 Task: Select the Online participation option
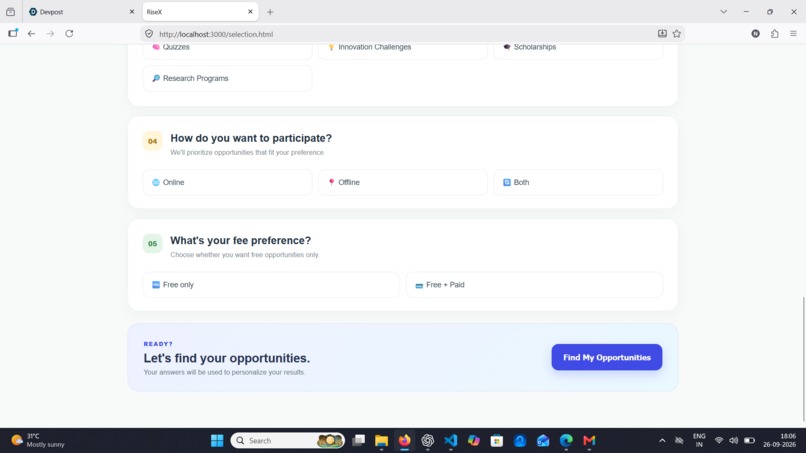pyautogui.click(x=227, y=183)
